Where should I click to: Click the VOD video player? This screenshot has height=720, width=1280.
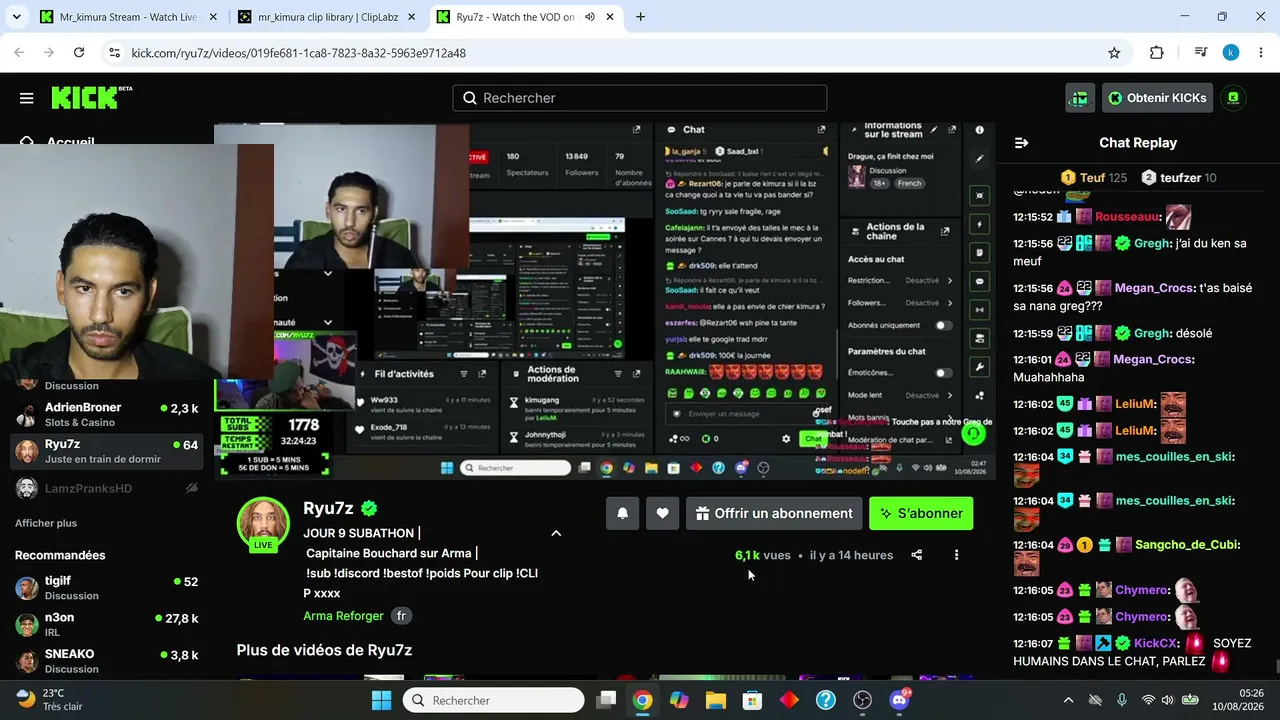click(x=604, y=300)
